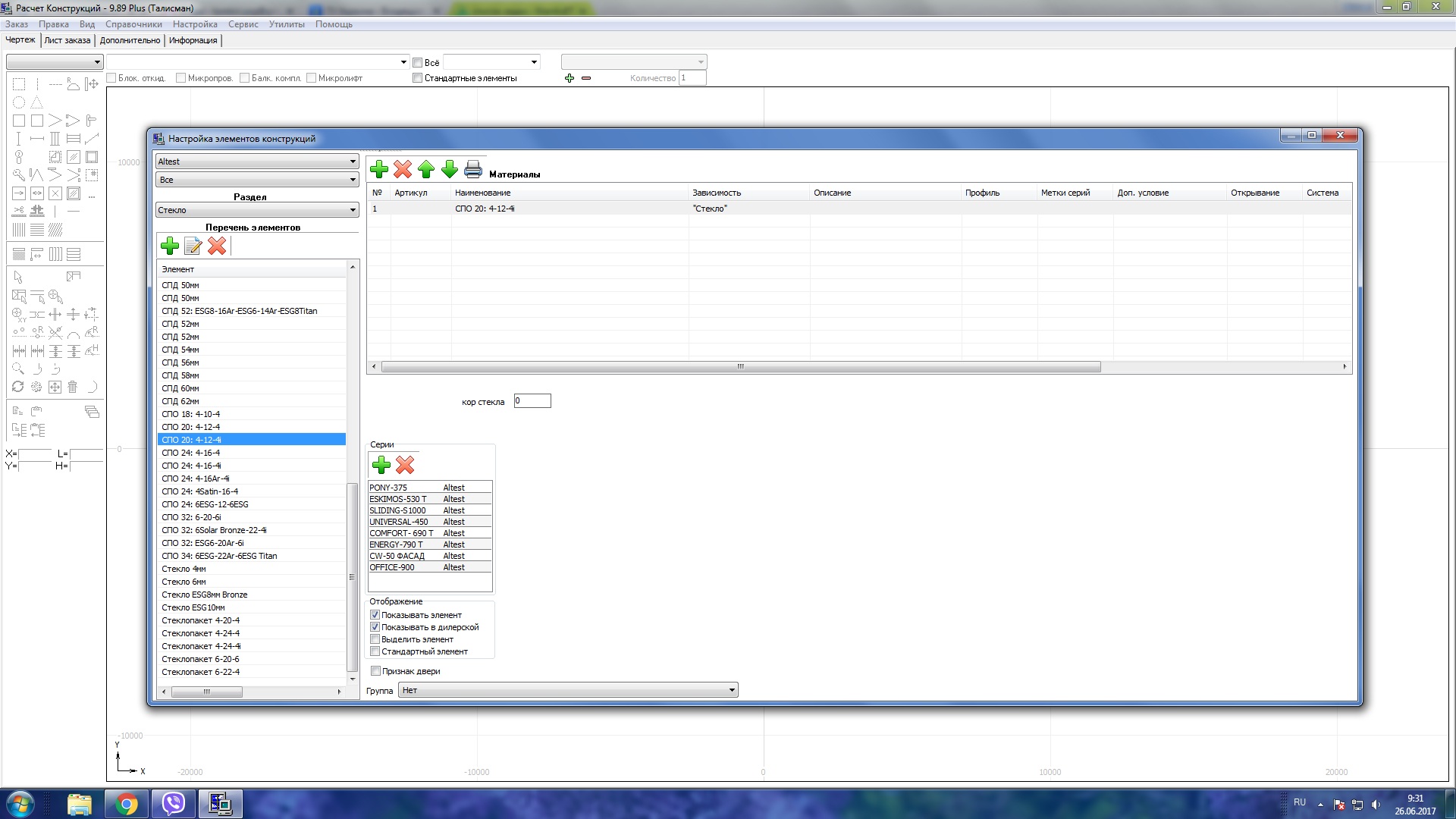Select the dashed rectangle frame tool

(19, 84)
